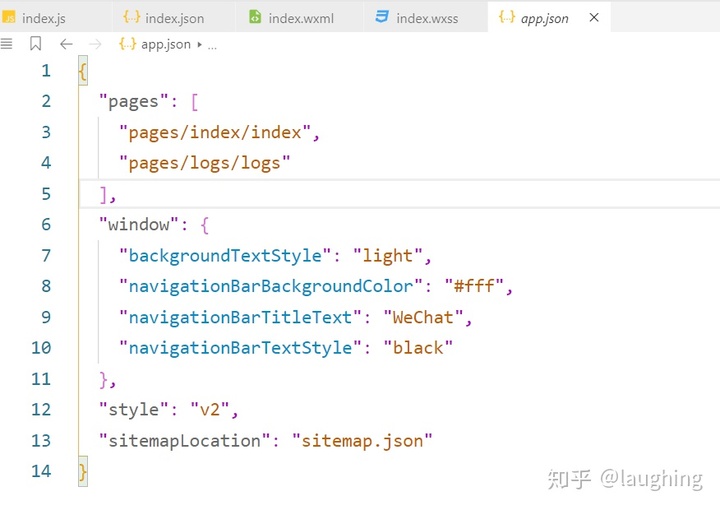Open the index.wxml tab
This screenshot has width=720, height=510.
coord(301,18)
